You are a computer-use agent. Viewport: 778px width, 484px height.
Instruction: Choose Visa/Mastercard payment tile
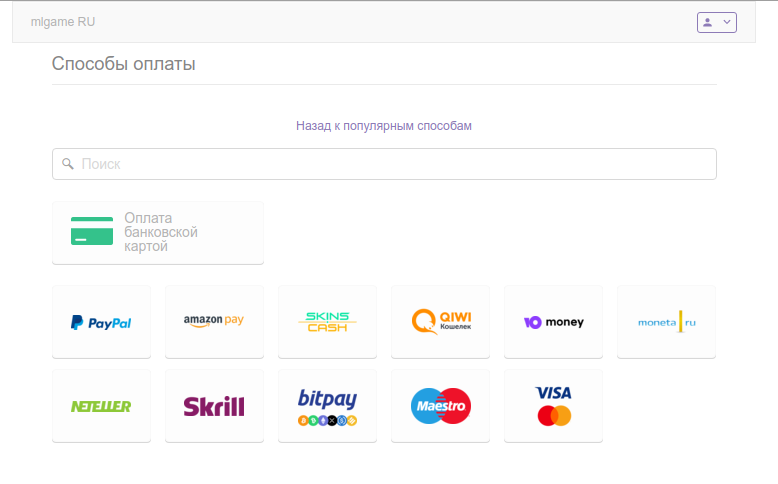point(553,406)
